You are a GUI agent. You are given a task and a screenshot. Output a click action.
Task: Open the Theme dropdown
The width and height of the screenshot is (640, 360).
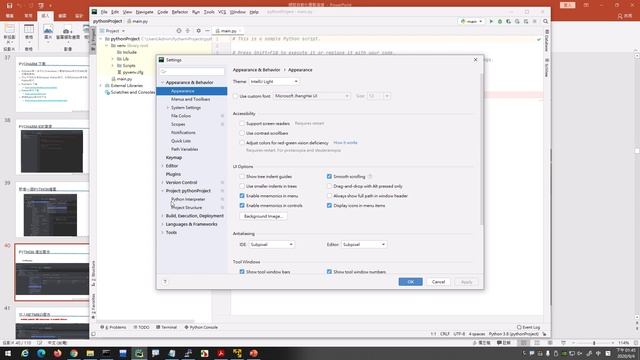click(x=274, y=82)
